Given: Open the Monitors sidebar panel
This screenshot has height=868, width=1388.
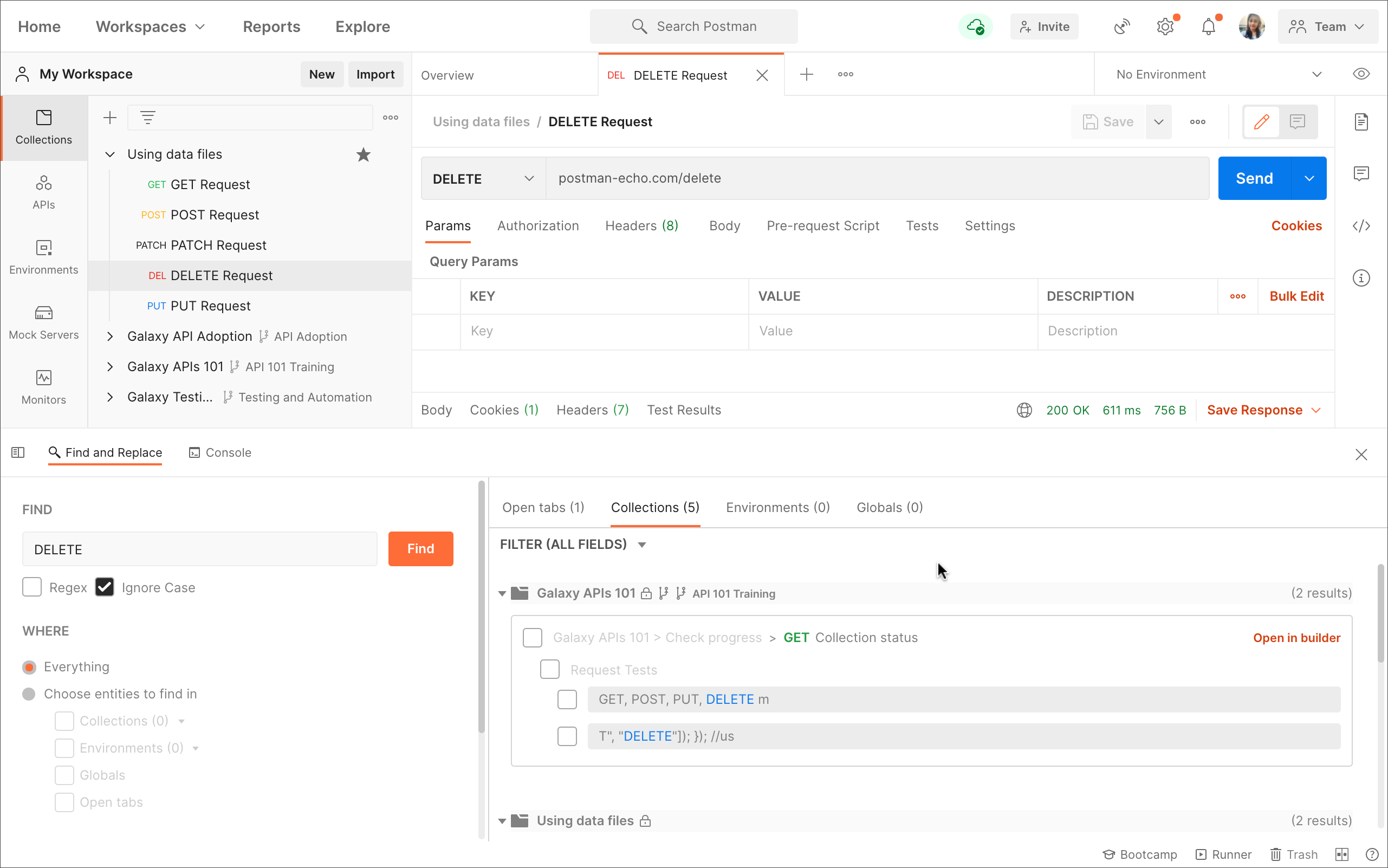Looking at the screenshot, I should (44, 387).
